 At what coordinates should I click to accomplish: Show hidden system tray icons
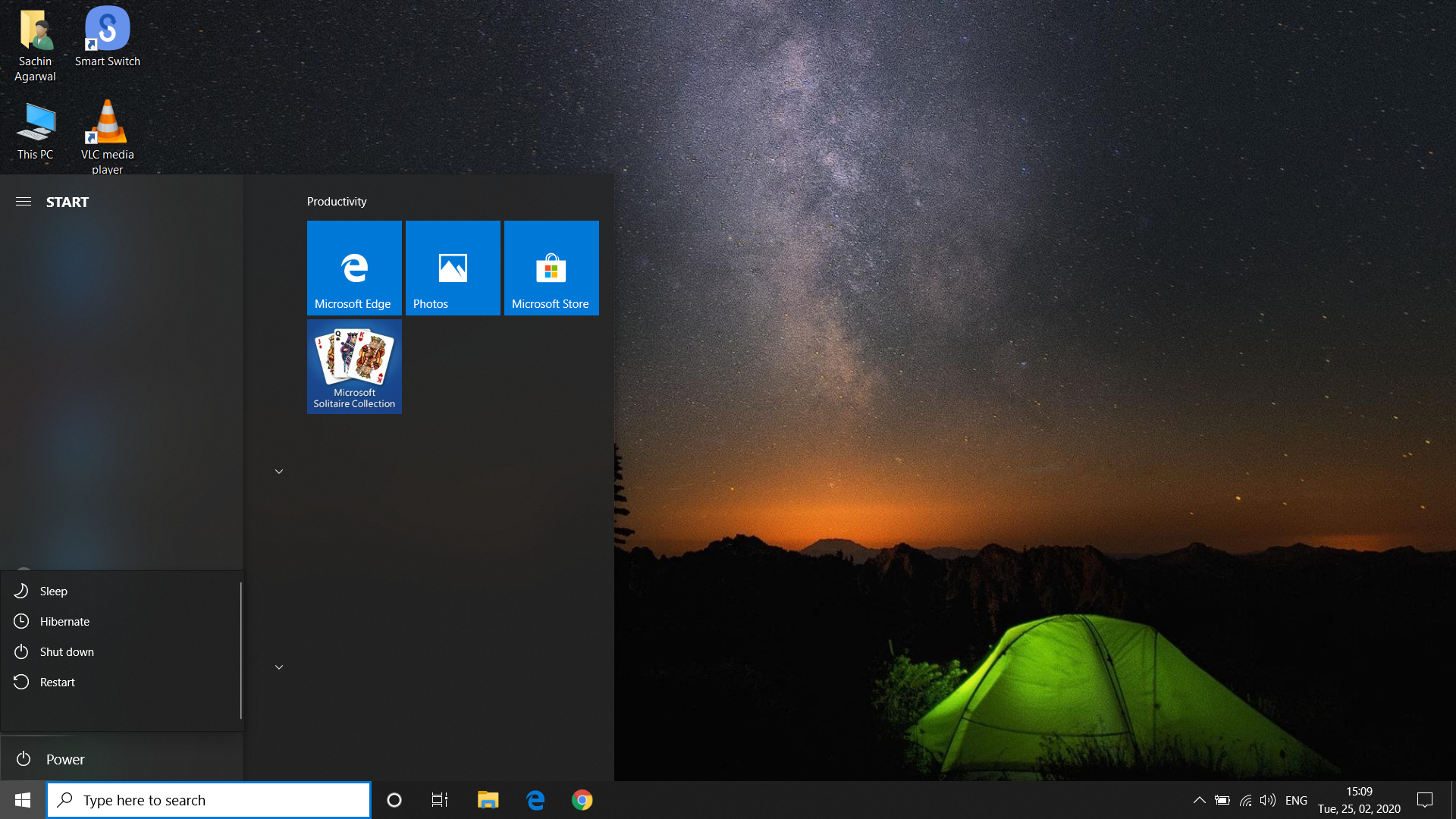(1199, 800)
